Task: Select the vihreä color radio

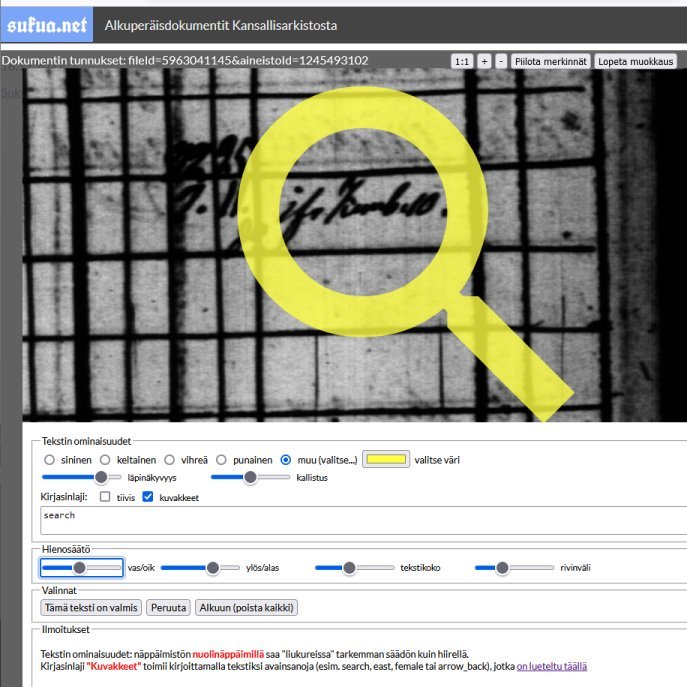Action: coord(169,460)
